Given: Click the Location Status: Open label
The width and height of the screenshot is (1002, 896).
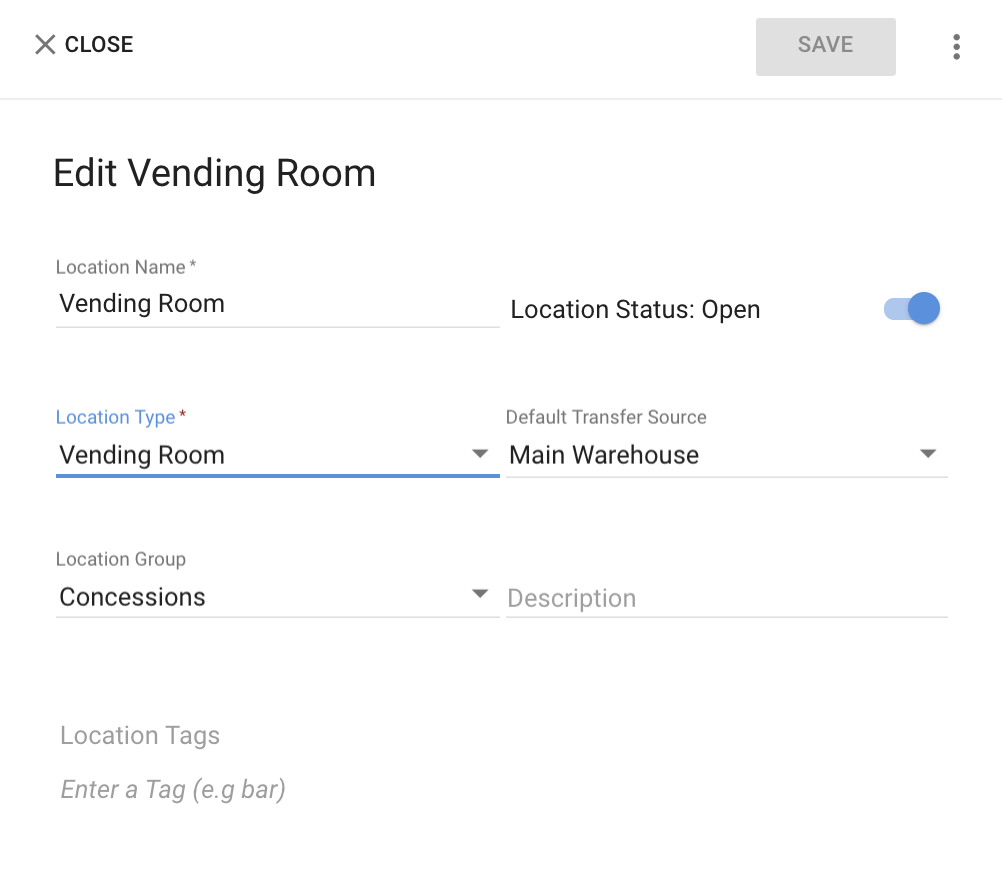Looking at the screenshot, I should (x=635, y=310).
